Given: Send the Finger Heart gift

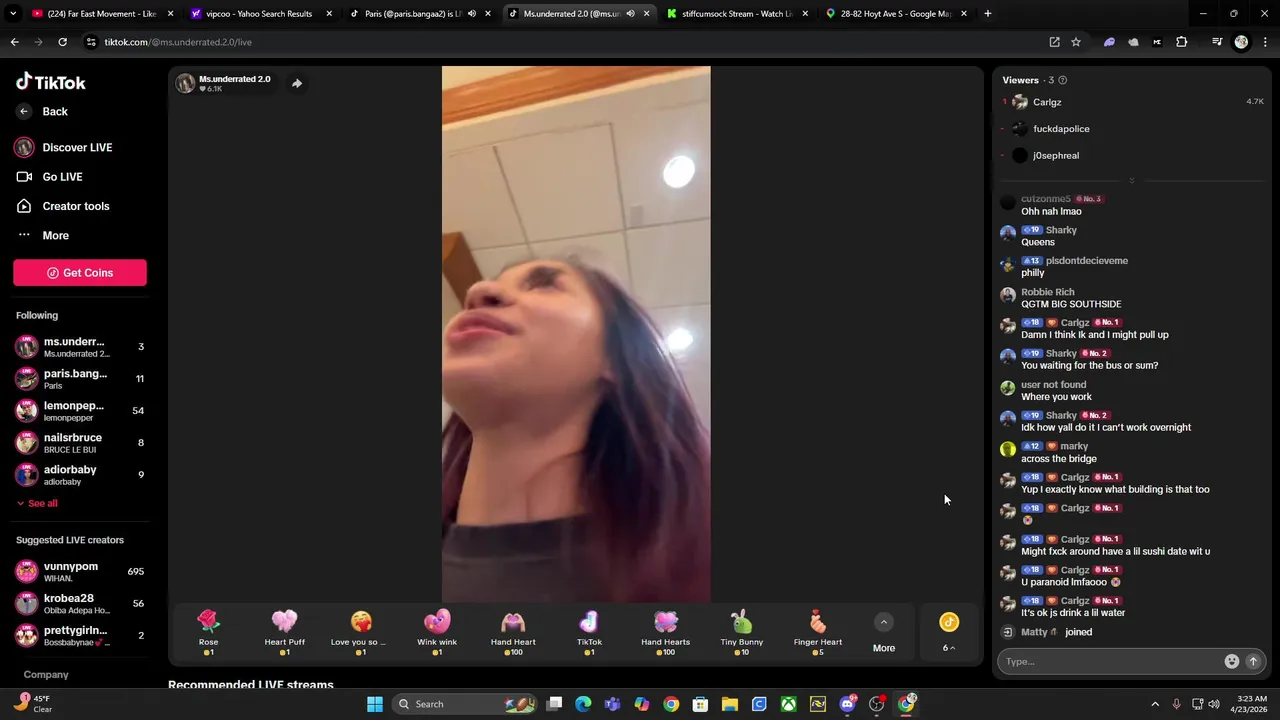Looking at the screenshot, I should pyautogui.click(x=818, y=632).
